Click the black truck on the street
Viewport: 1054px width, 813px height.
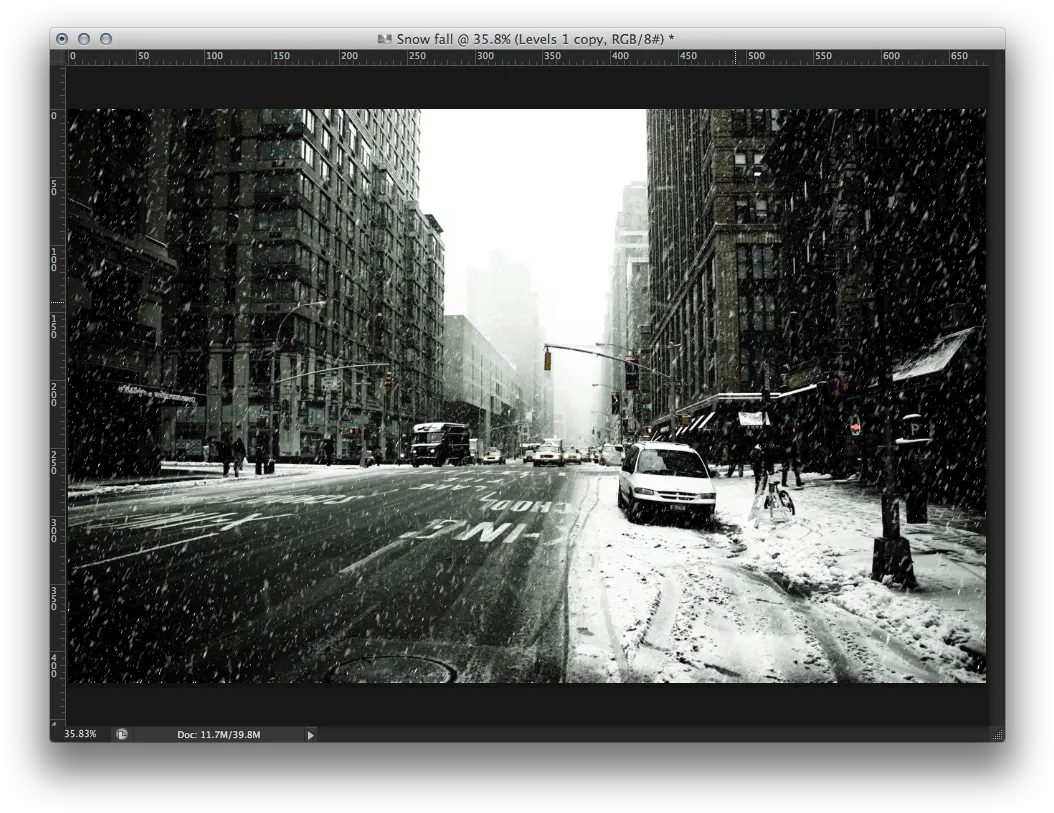click(x=440, y=444)
